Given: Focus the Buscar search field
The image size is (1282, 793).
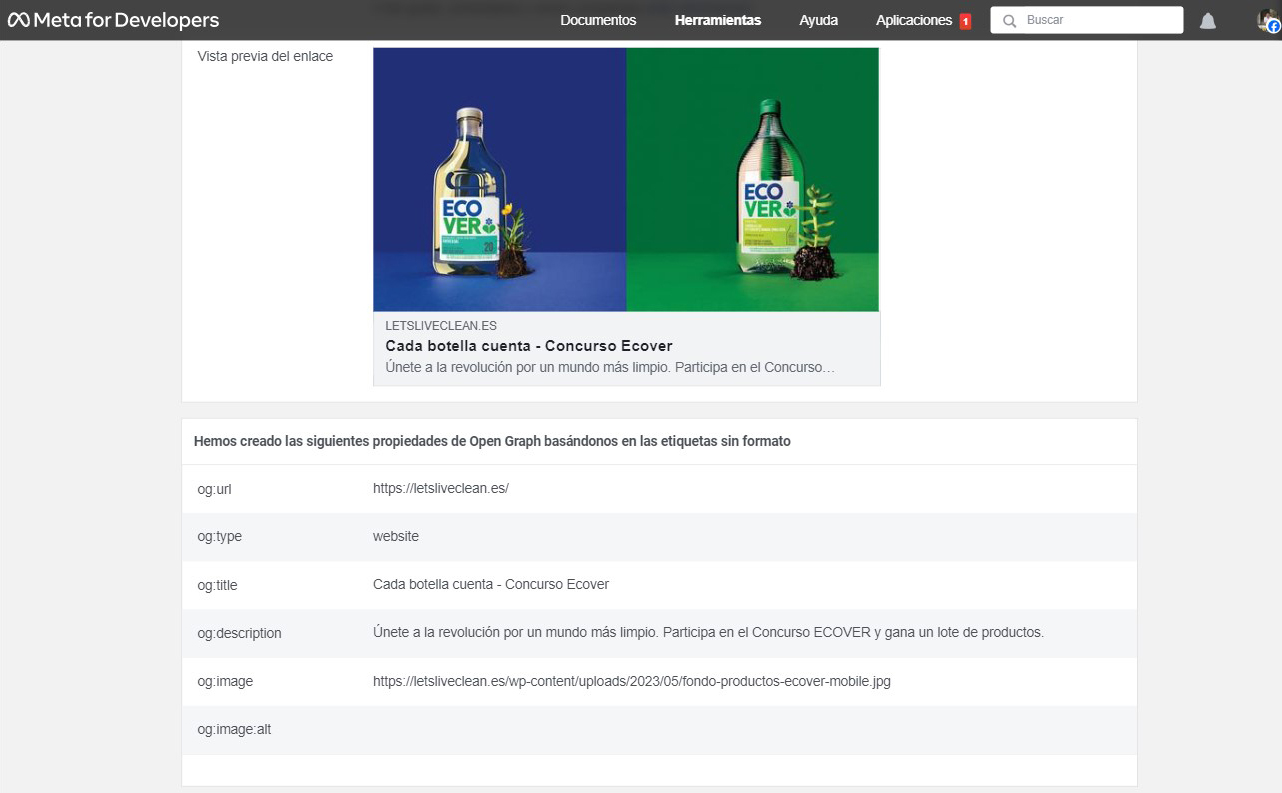Looking at the screenshot, I should [x=1100, y=20].
